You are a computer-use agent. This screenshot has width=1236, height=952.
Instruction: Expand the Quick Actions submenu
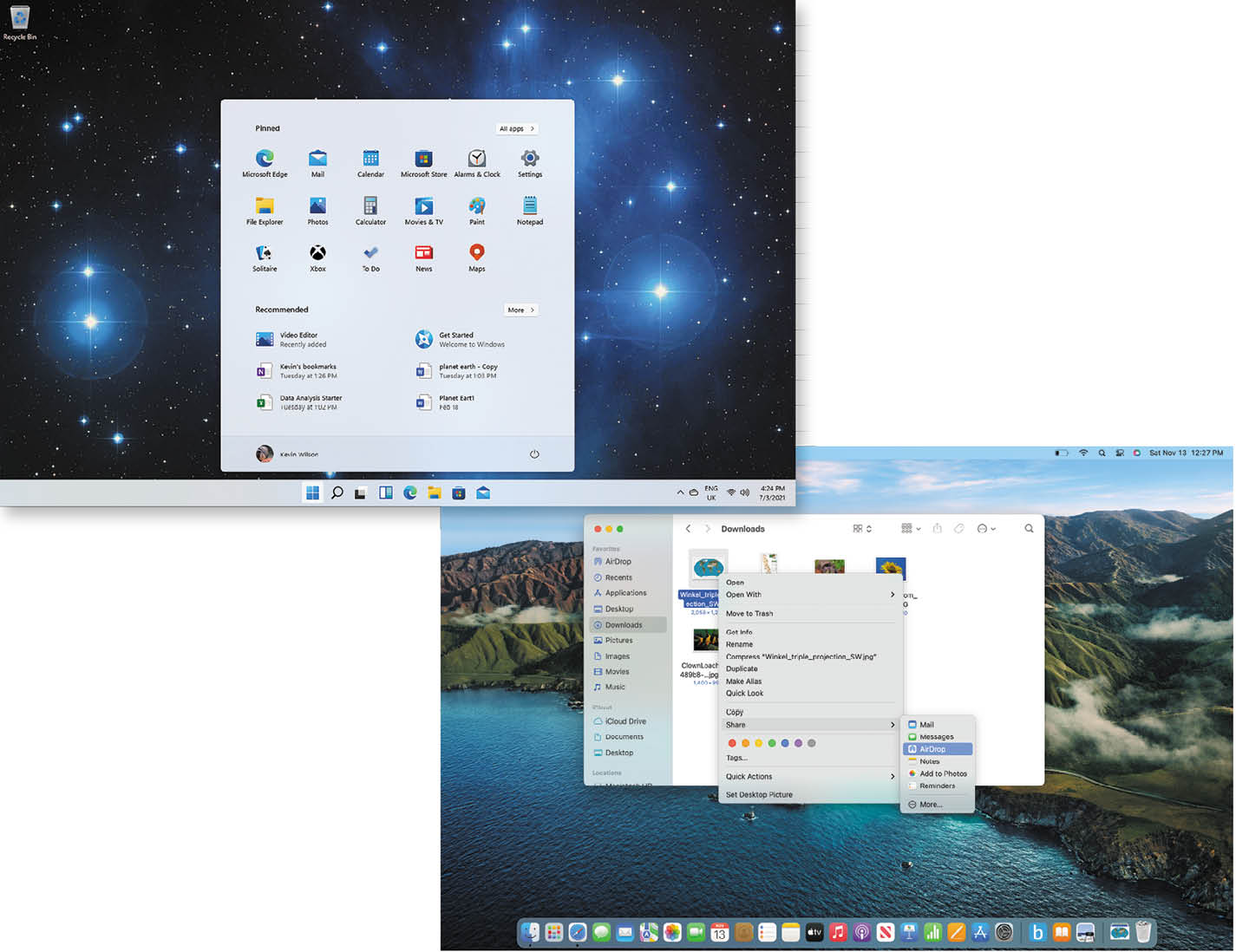[810, 777]
